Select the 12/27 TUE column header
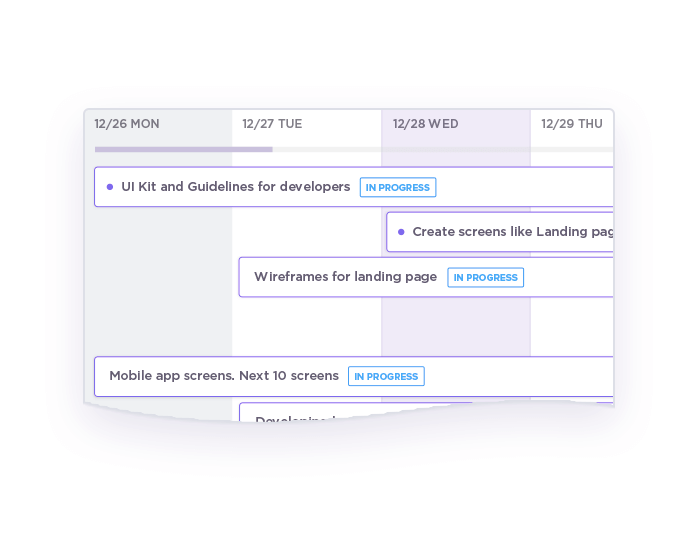Image resolution: width=690 pixels, height=550 pixels. (272, 124)
